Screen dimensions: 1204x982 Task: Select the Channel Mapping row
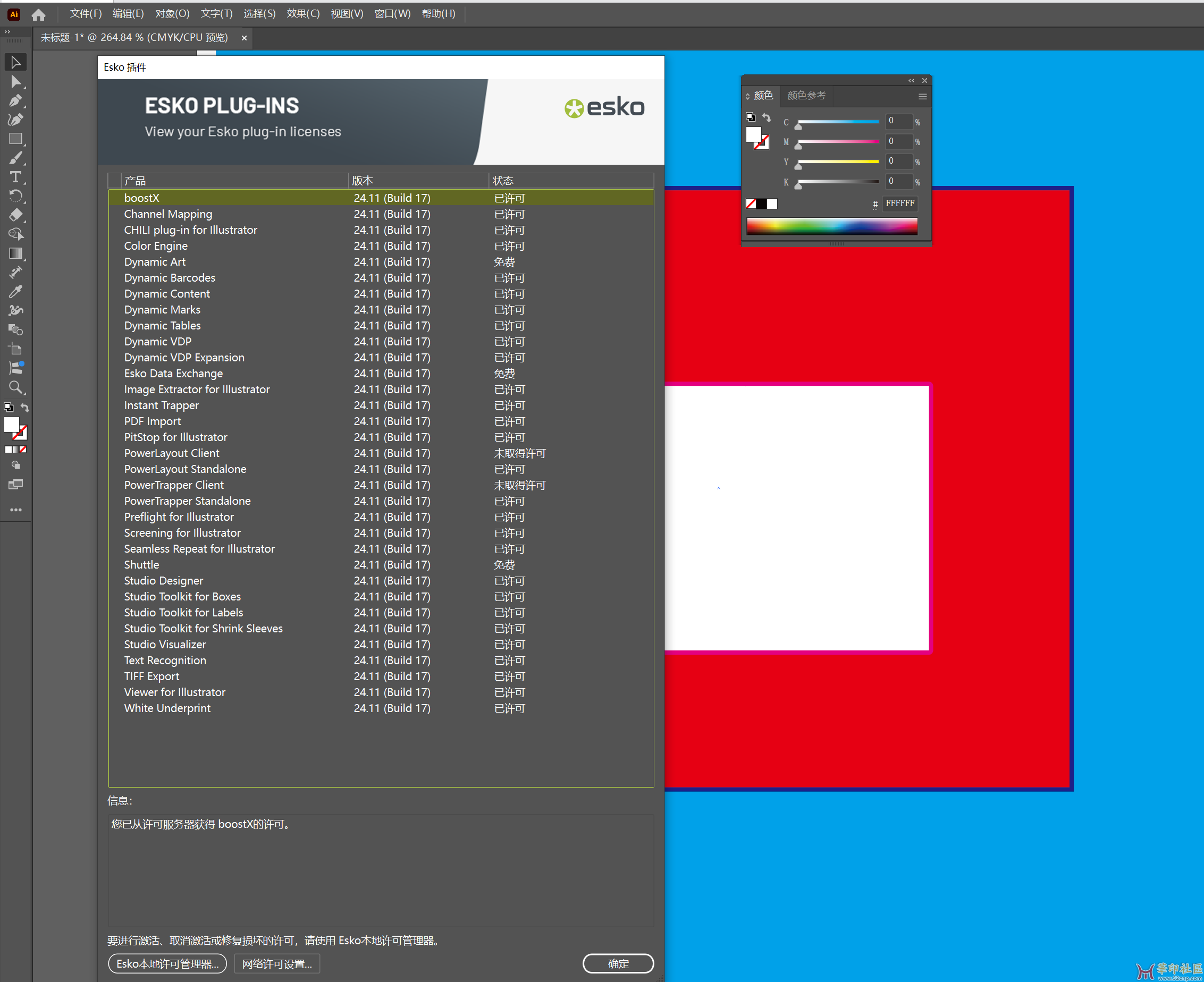tap(381, 214)
